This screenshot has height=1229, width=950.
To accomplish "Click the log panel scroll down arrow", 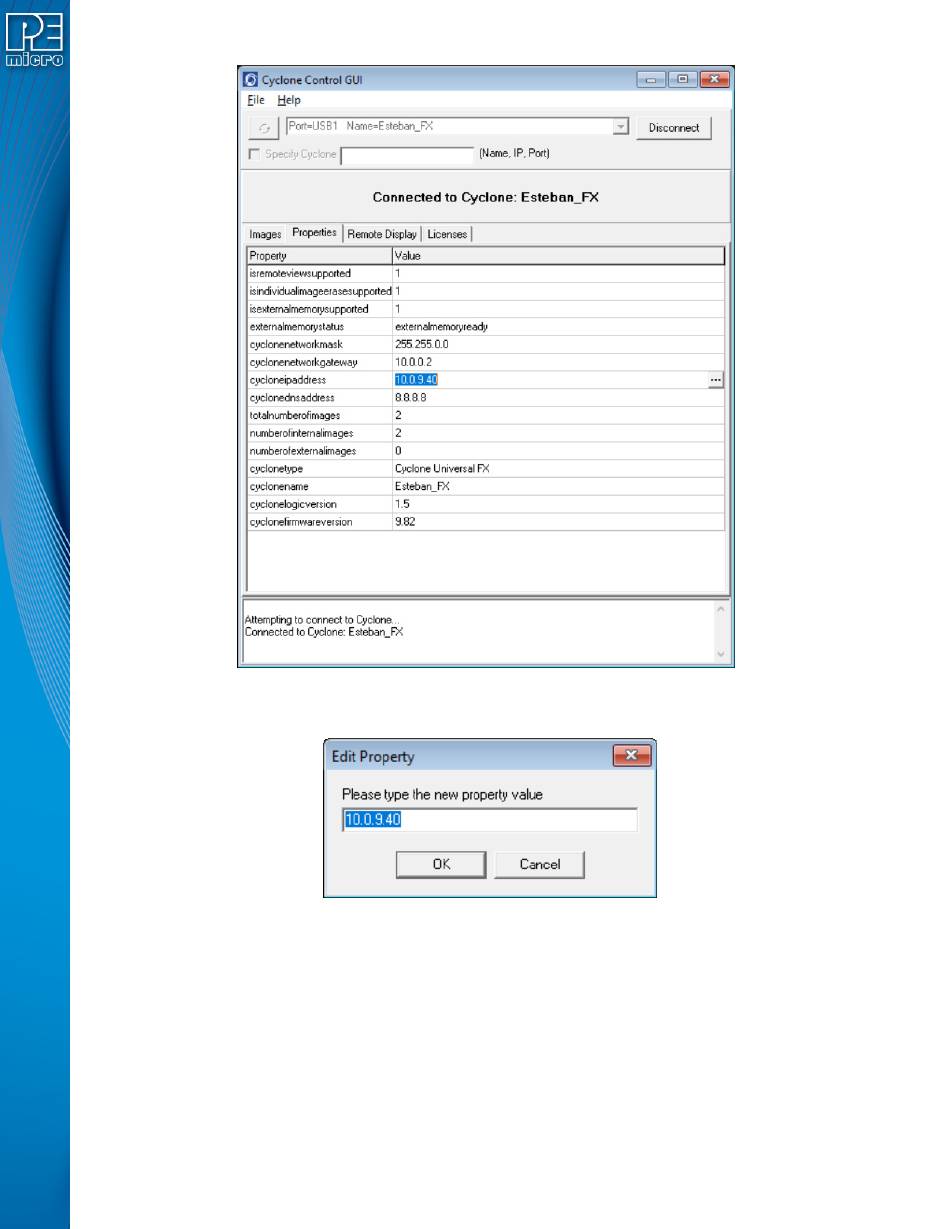I will point(722,654).
